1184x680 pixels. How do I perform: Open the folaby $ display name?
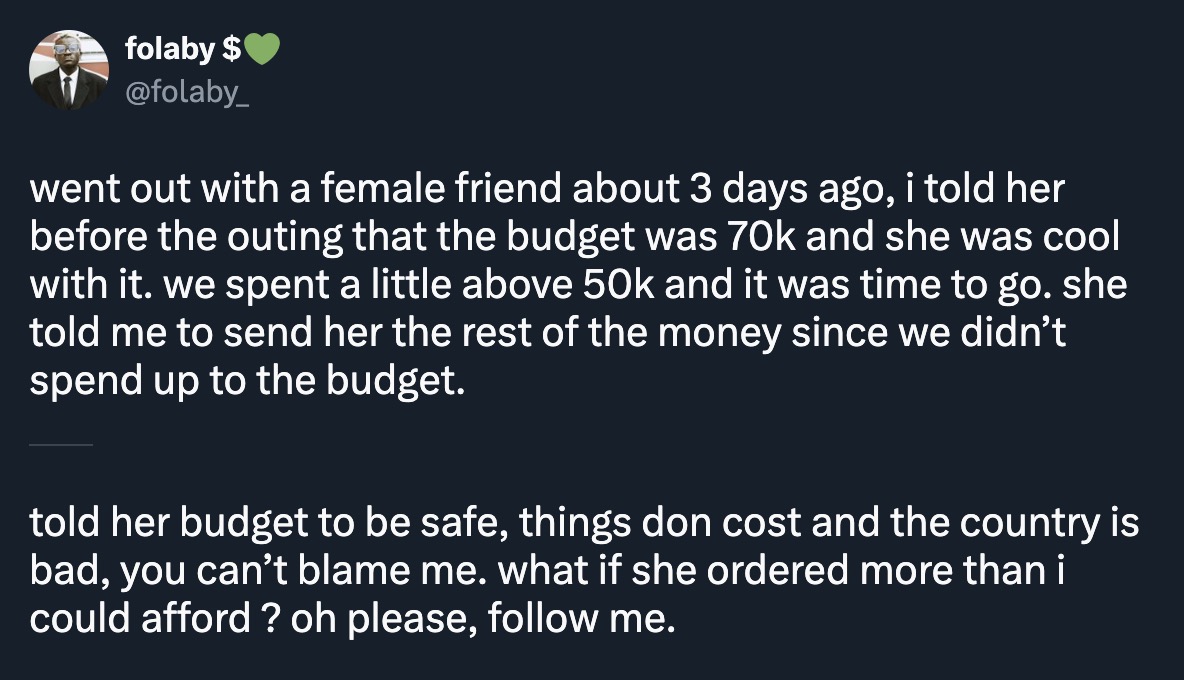tap(170, 48)
